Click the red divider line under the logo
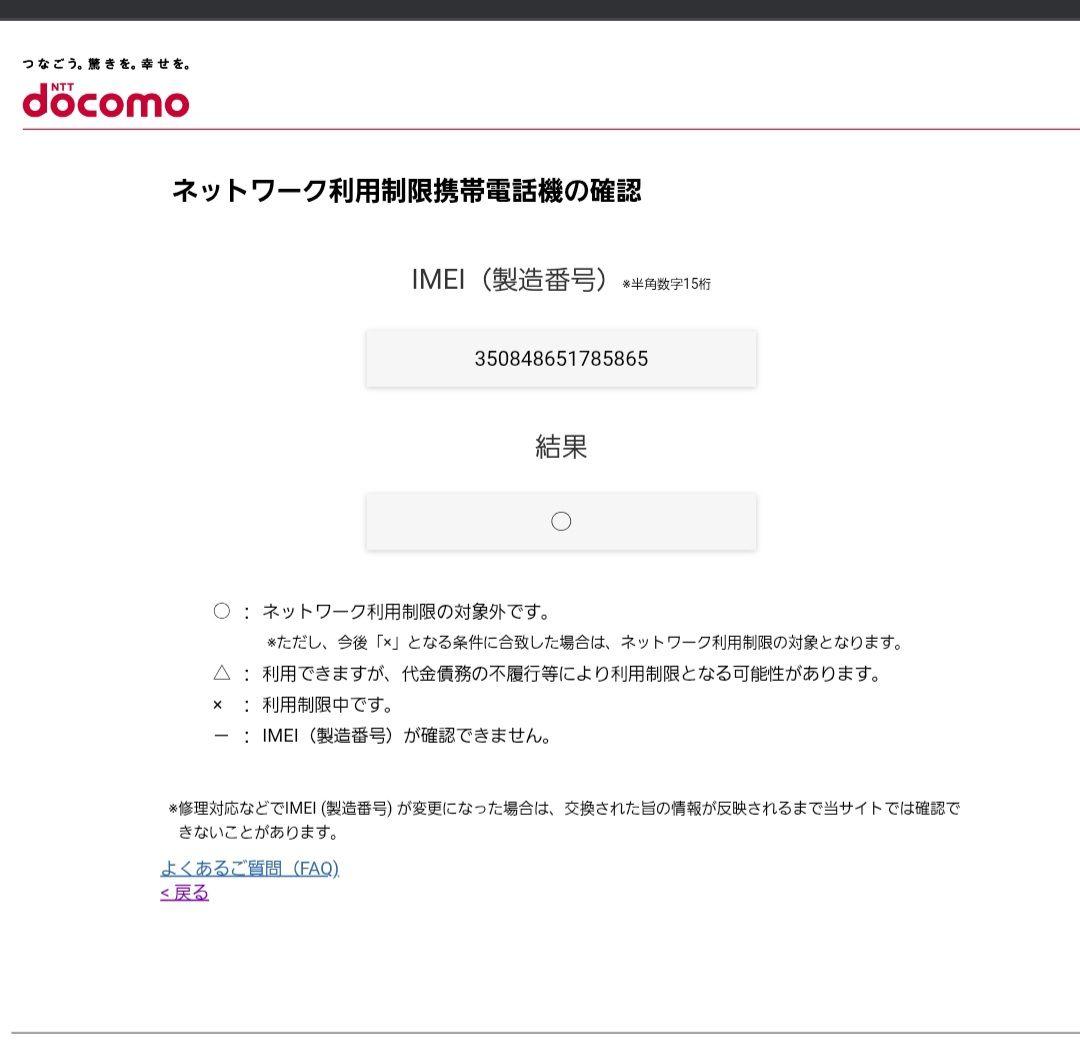Viewport: 1080px width, 1061px height. tap(540, 126)
